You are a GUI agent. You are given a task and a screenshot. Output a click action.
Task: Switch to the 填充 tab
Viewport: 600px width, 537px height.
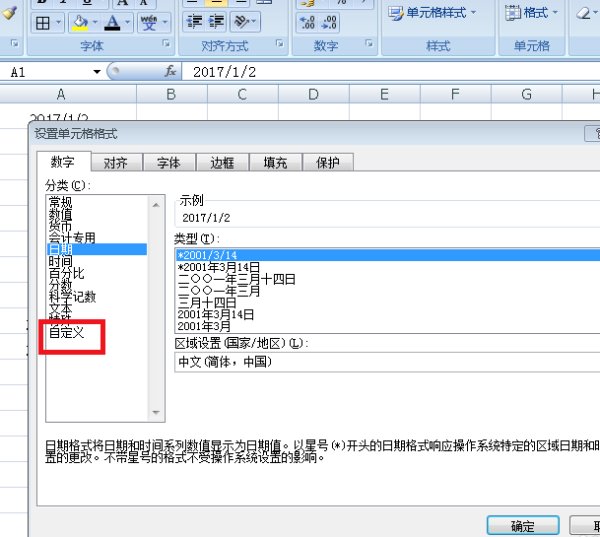(x=276, y=163)
